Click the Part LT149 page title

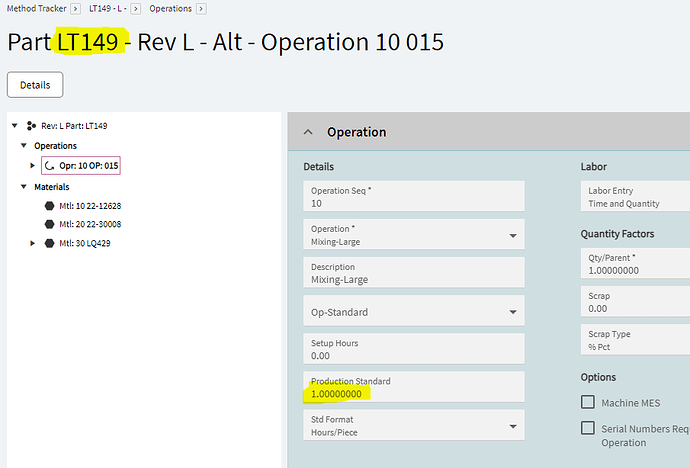point(226,42)
